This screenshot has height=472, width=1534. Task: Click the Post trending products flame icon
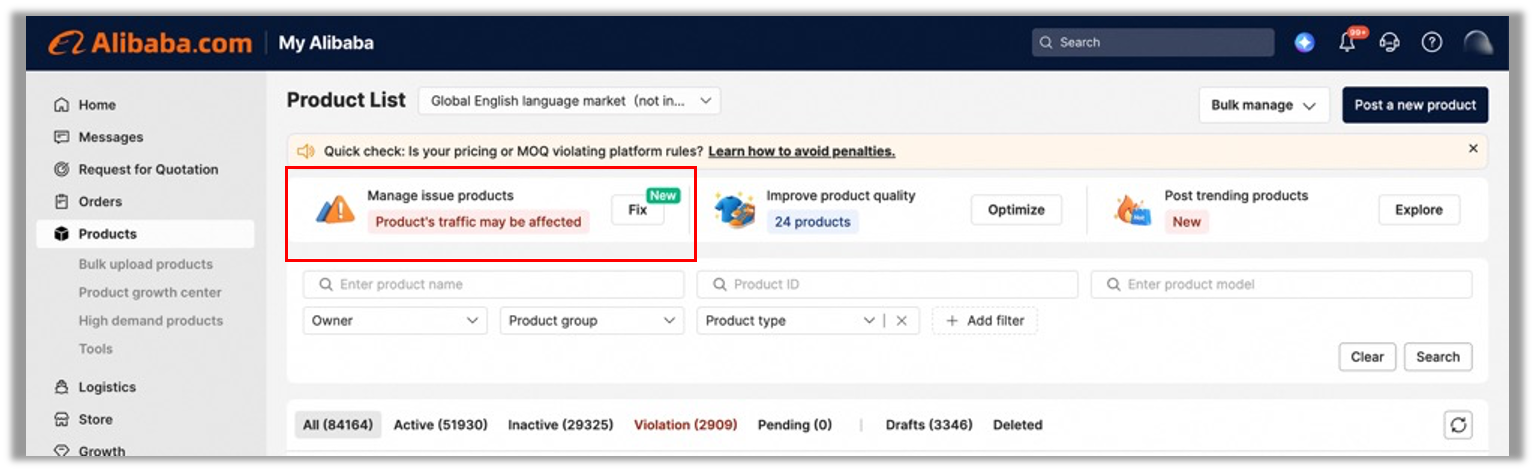(x=1133, y=209)
